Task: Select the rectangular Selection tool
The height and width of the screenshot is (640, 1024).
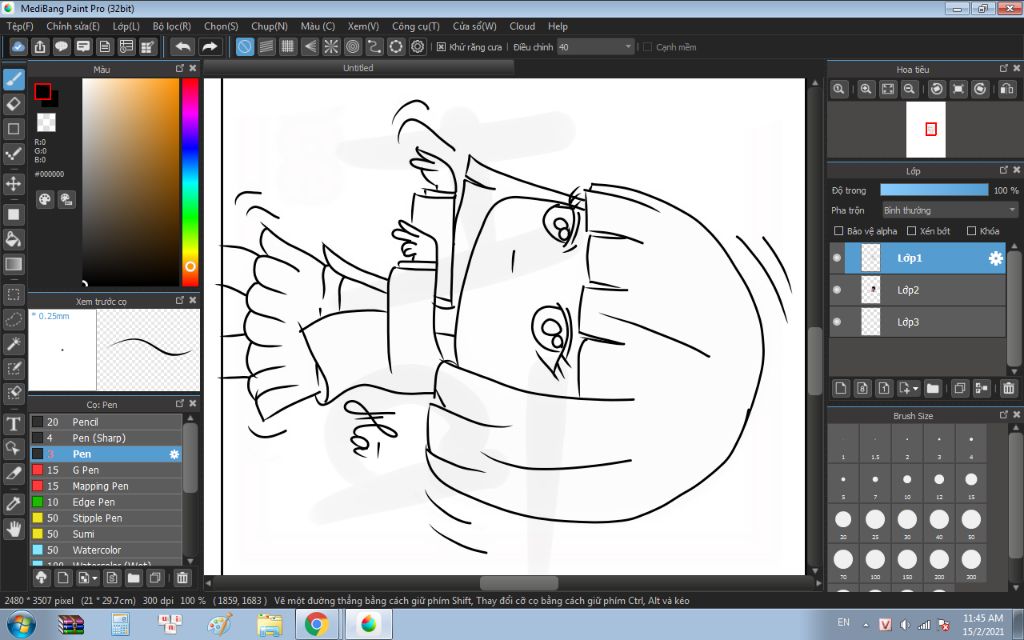Action: click(14, 295)
